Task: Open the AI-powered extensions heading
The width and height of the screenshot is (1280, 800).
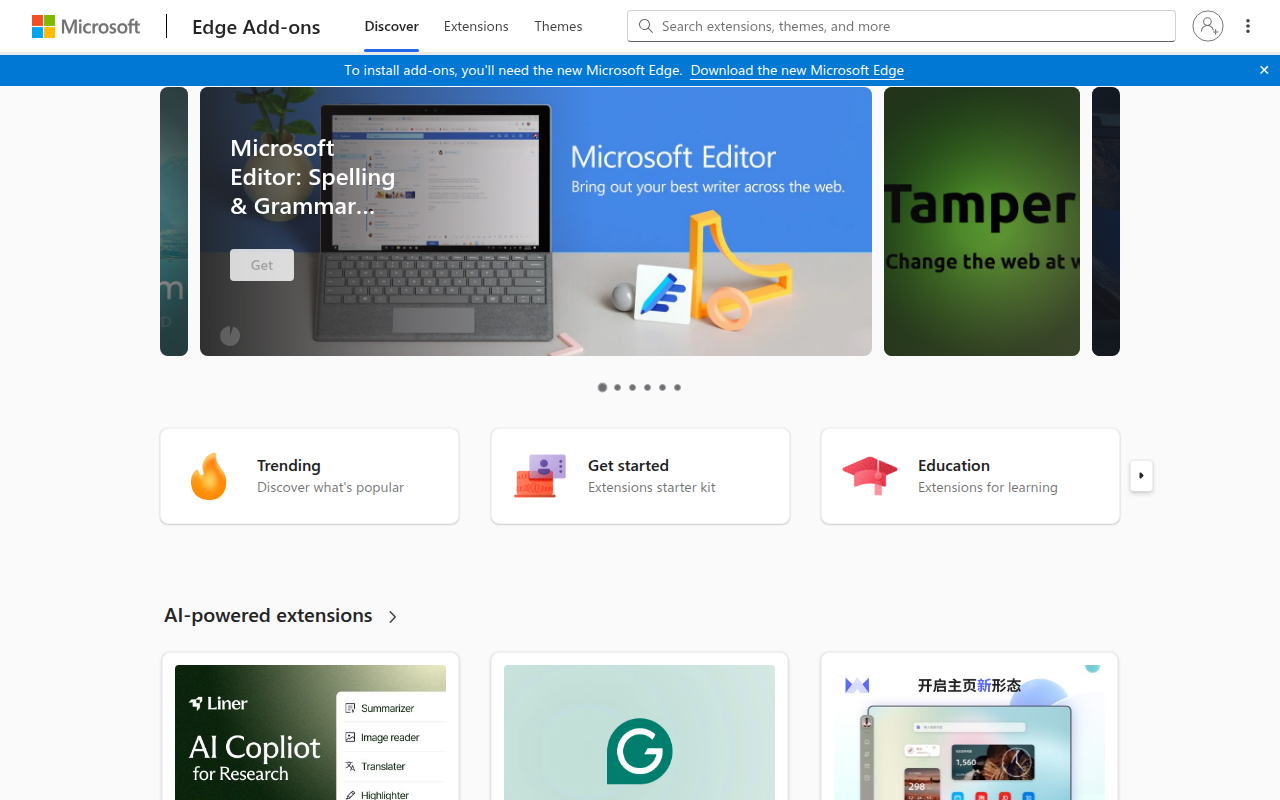Action: 268,615
